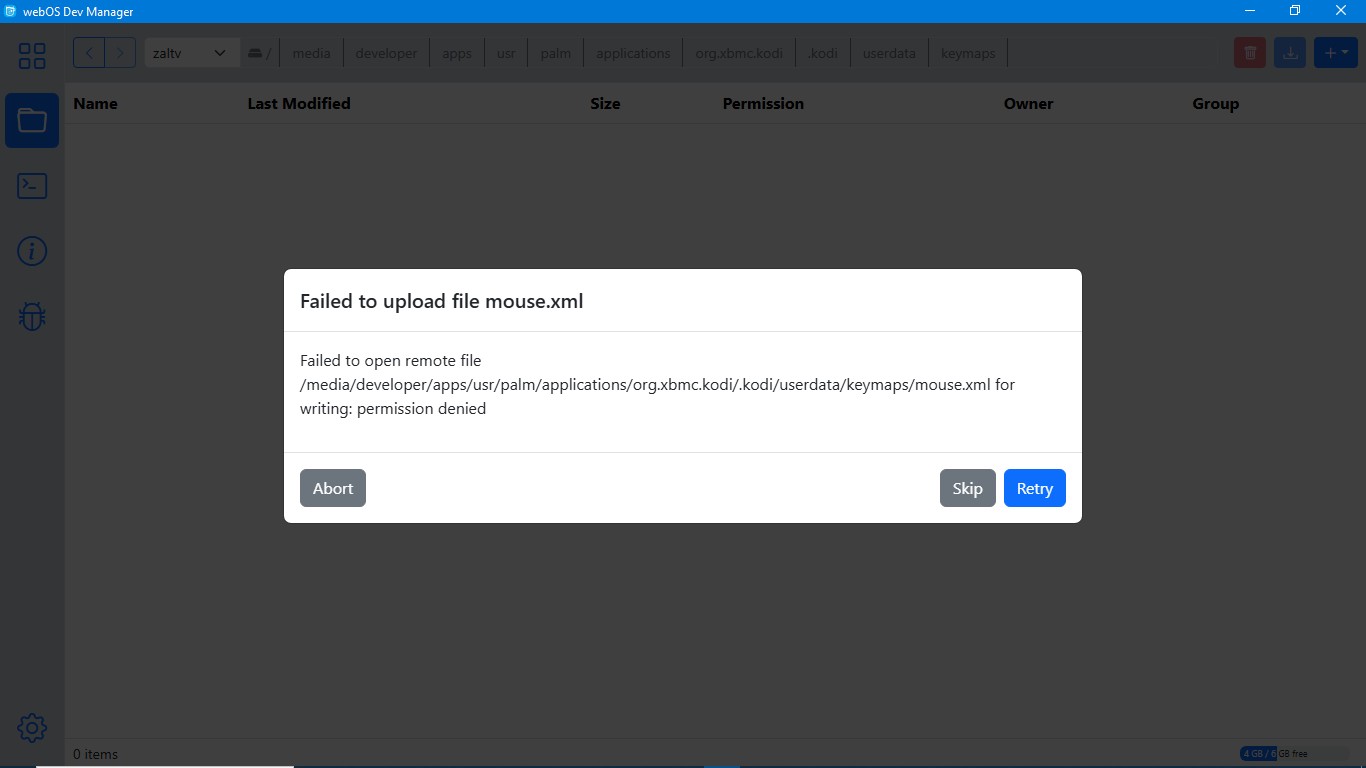Go forward with the right arrow button

tap(120, 53)
